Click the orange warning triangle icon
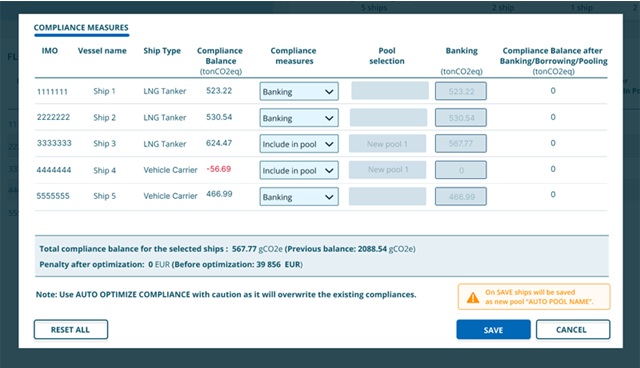This screenshot has width=640, height=368. tap(473, 297)
